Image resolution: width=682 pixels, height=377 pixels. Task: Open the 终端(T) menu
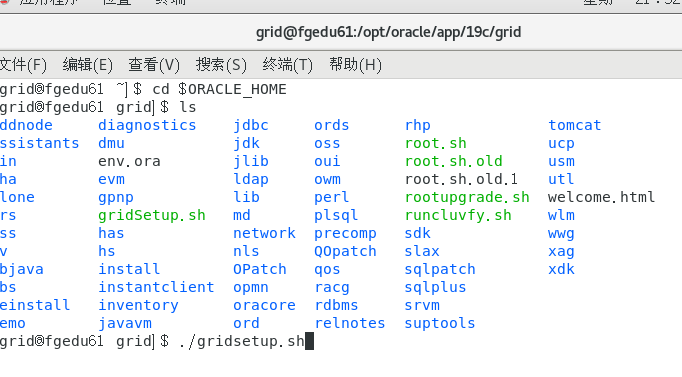288,65
